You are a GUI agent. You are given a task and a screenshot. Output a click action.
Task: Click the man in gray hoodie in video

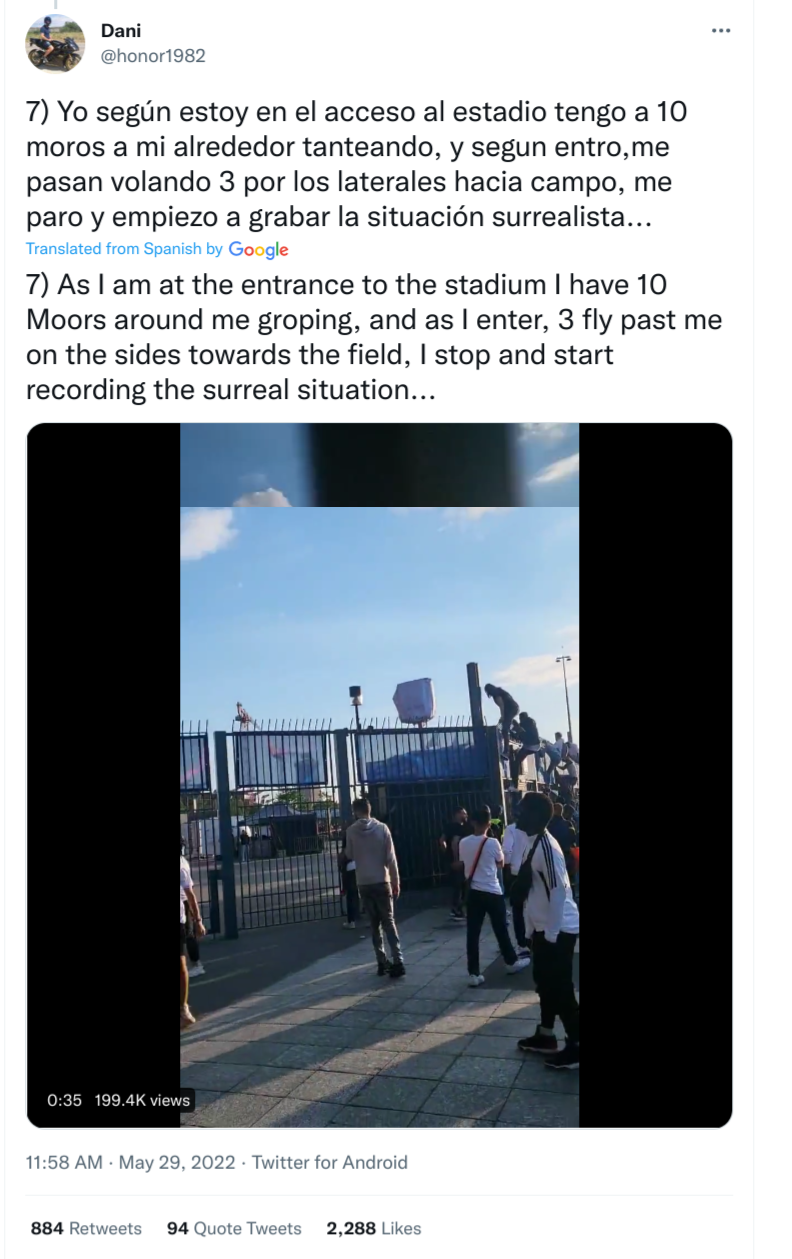coord(374,880)
